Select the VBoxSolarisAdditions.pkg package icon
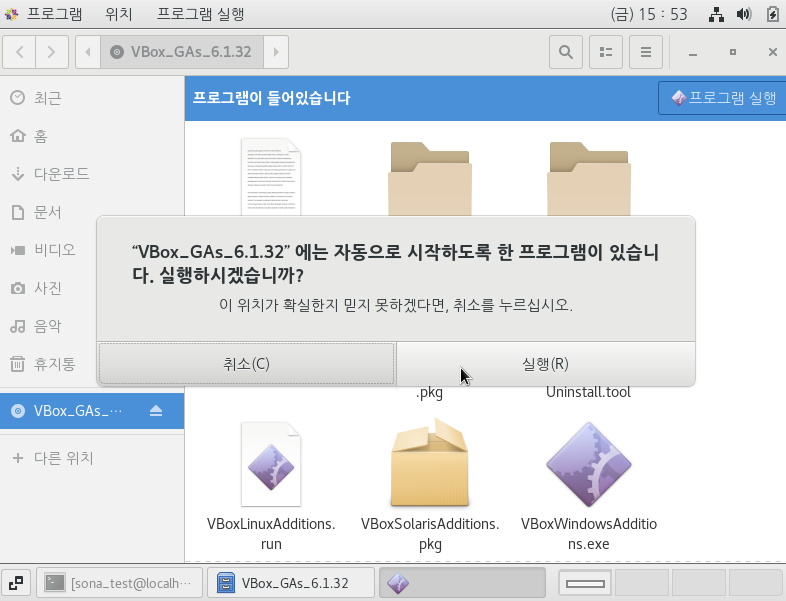This screenshot has width=786, height=601. coord(430,462)
